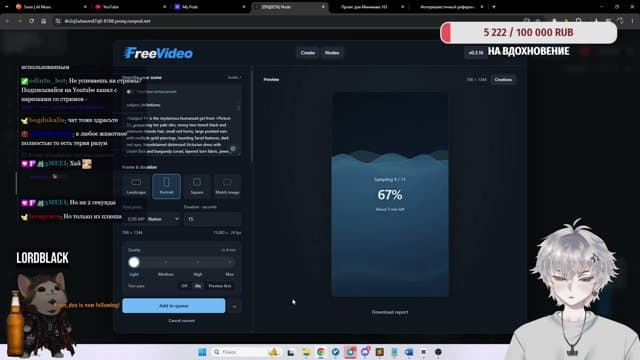Open purple chat app with badge on taskbar
Viewport: 640px width, 360px height.
point(365,352)
